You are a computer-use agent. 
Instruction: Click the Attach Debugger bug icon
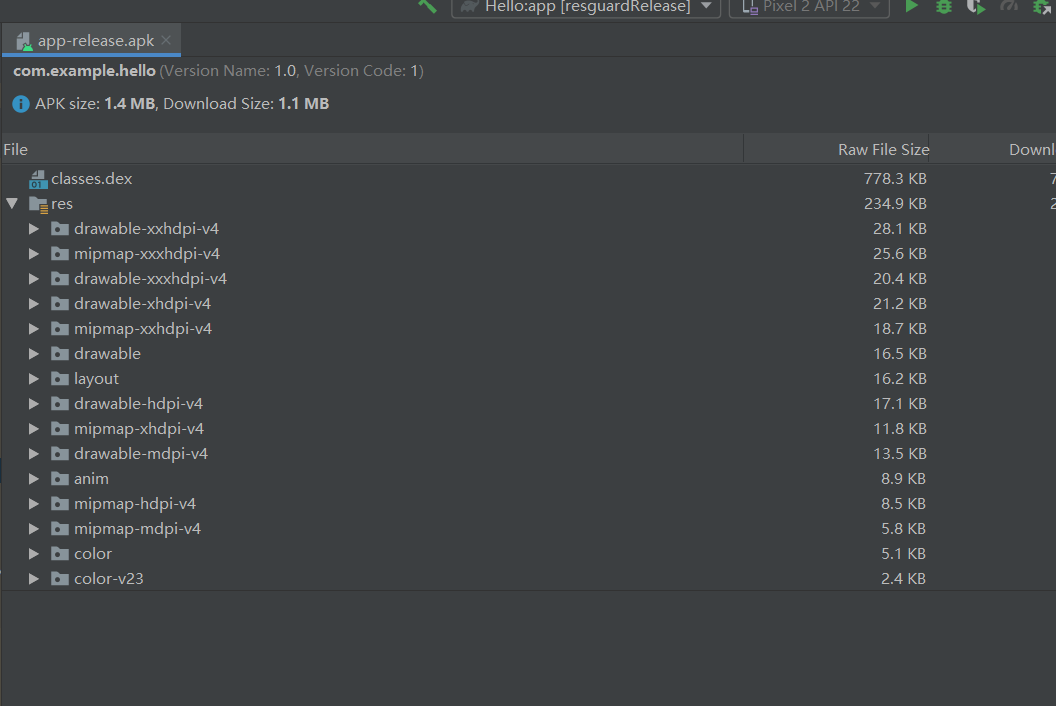pos(1042,7)
